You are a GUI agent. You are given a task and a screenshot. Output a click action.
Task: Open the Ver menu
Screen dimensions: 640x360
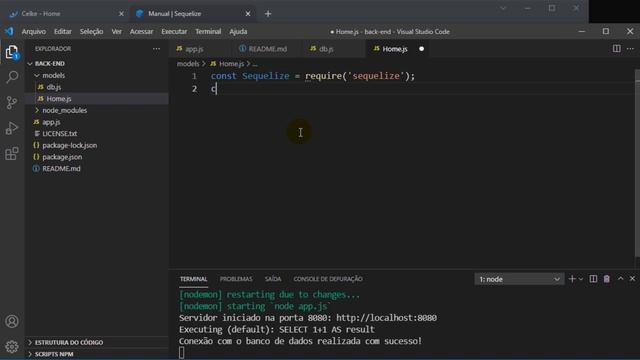coord(117,31)
